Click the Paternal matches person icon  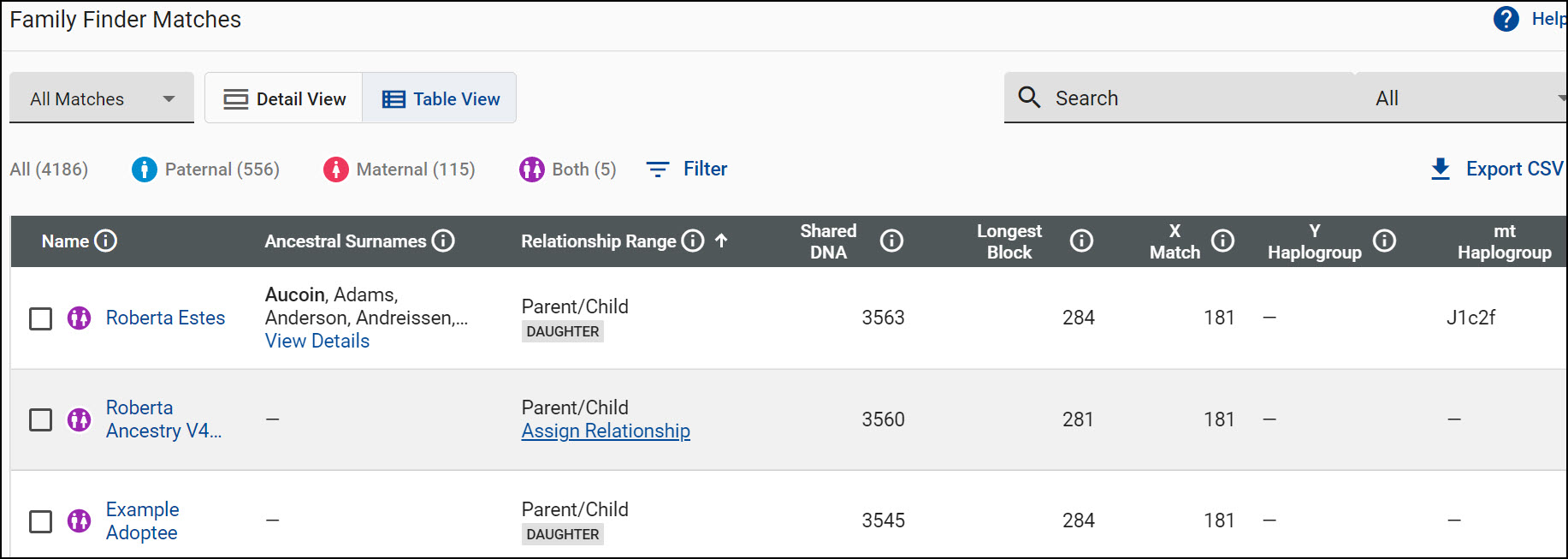pyautogui.click(x=143, y=169)
